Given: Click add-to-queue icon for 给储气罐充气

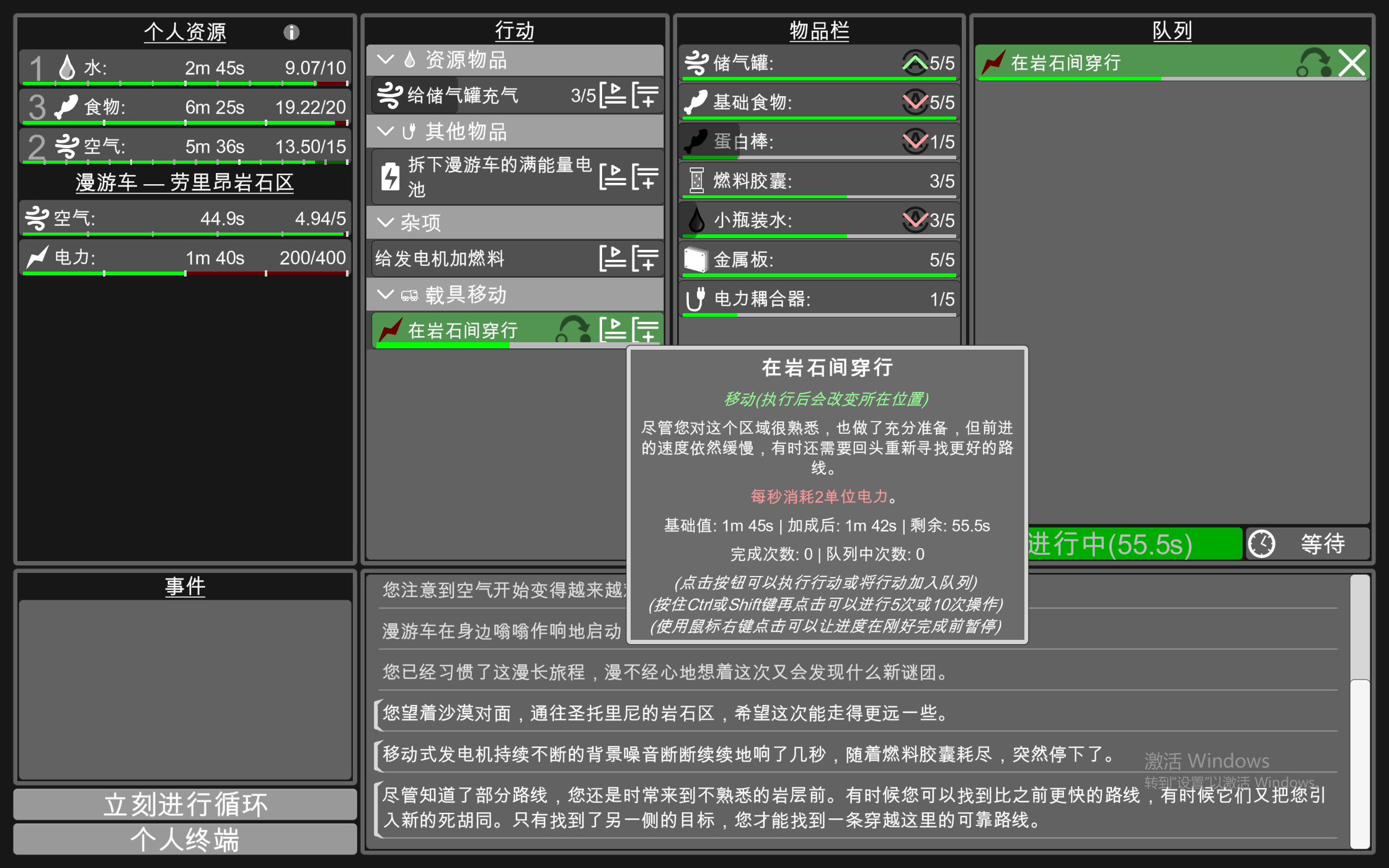Looking at the screenshot, I should point(646,95).
